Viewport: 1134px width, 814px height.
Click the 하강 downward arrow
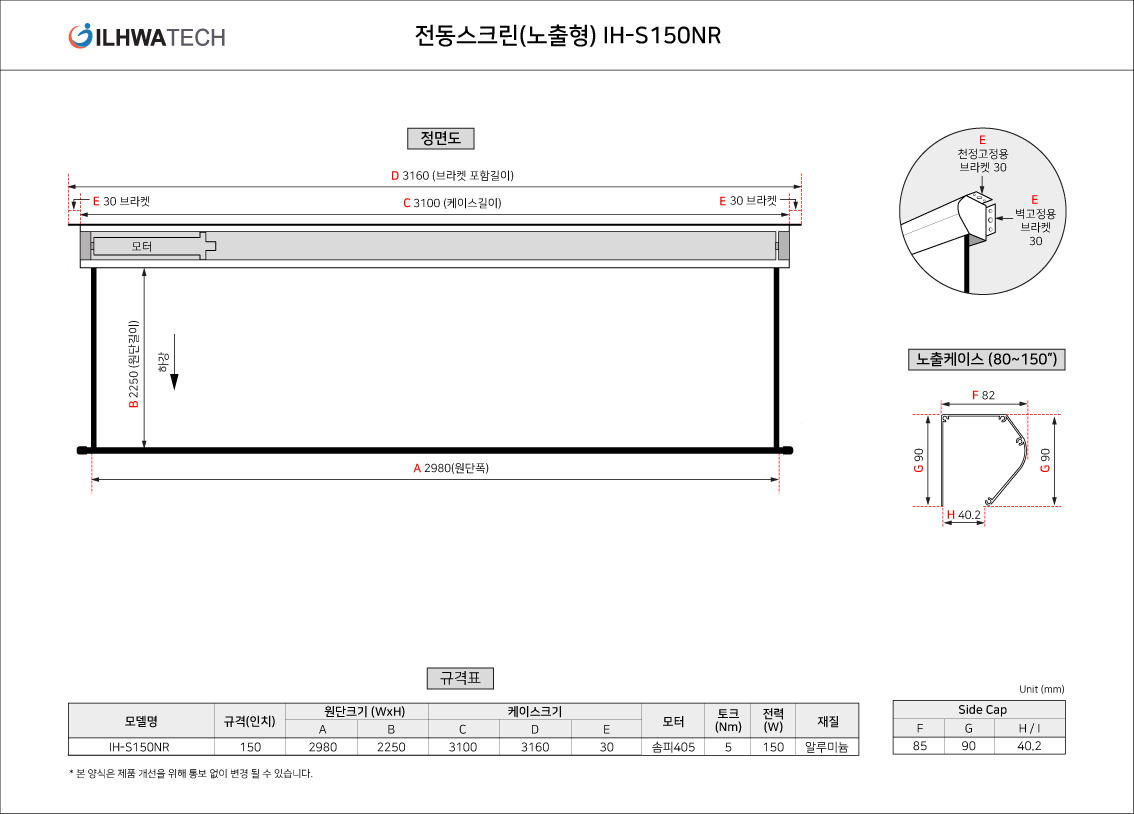pos(174,381)
